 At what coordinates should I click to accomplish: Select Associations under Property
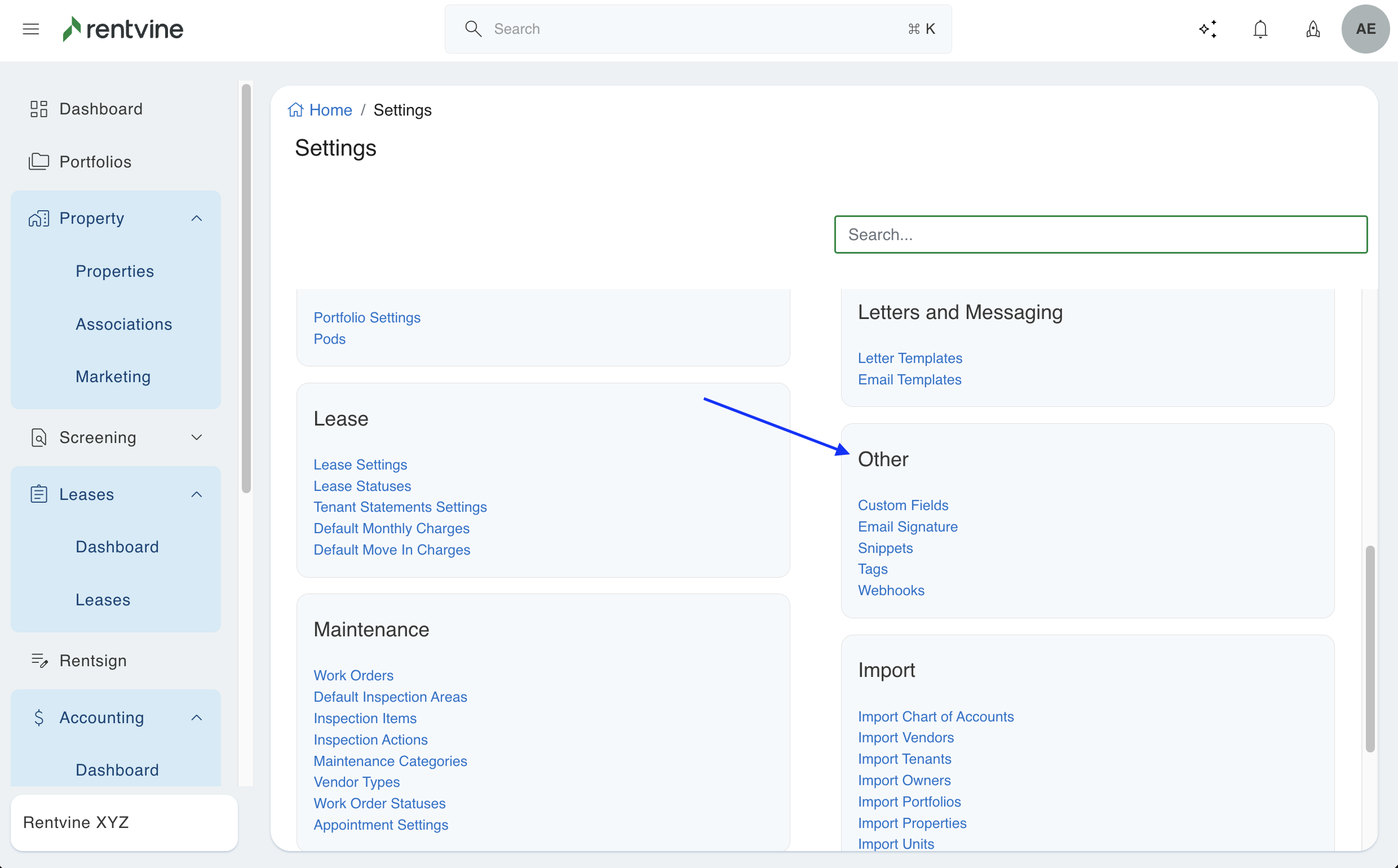[123, 324]
